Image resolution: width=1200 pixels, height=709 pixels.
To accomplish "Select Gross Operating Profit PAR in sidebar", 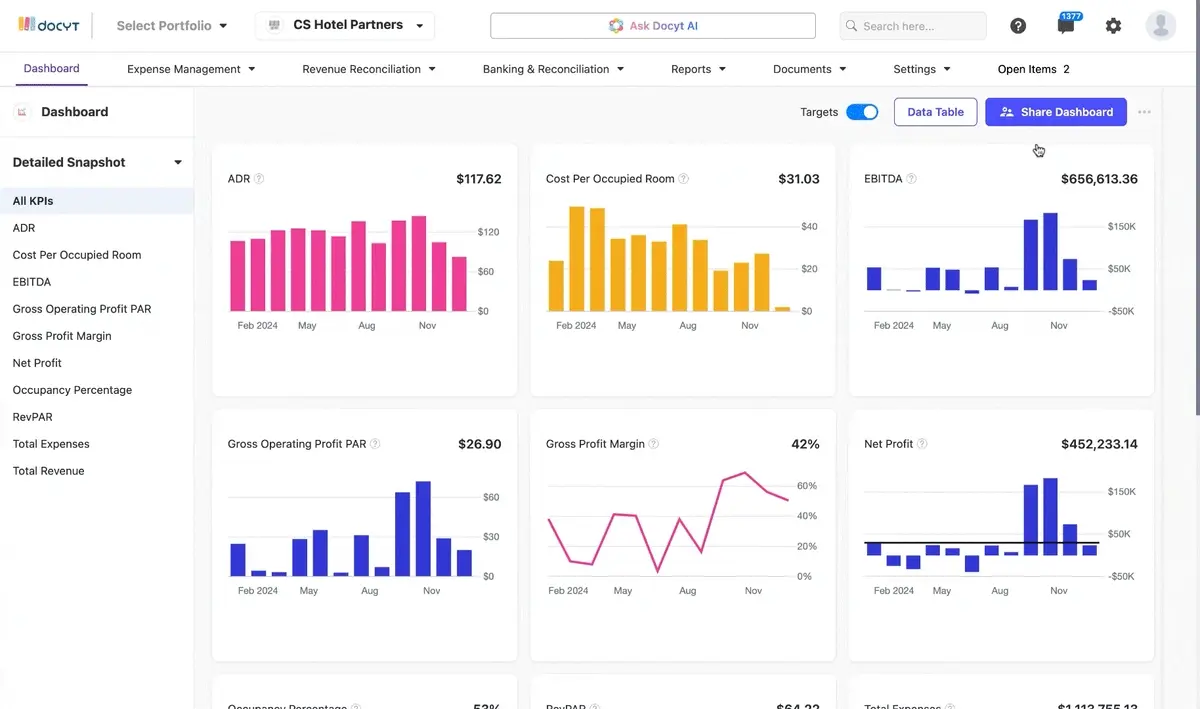I will (96, 309).
